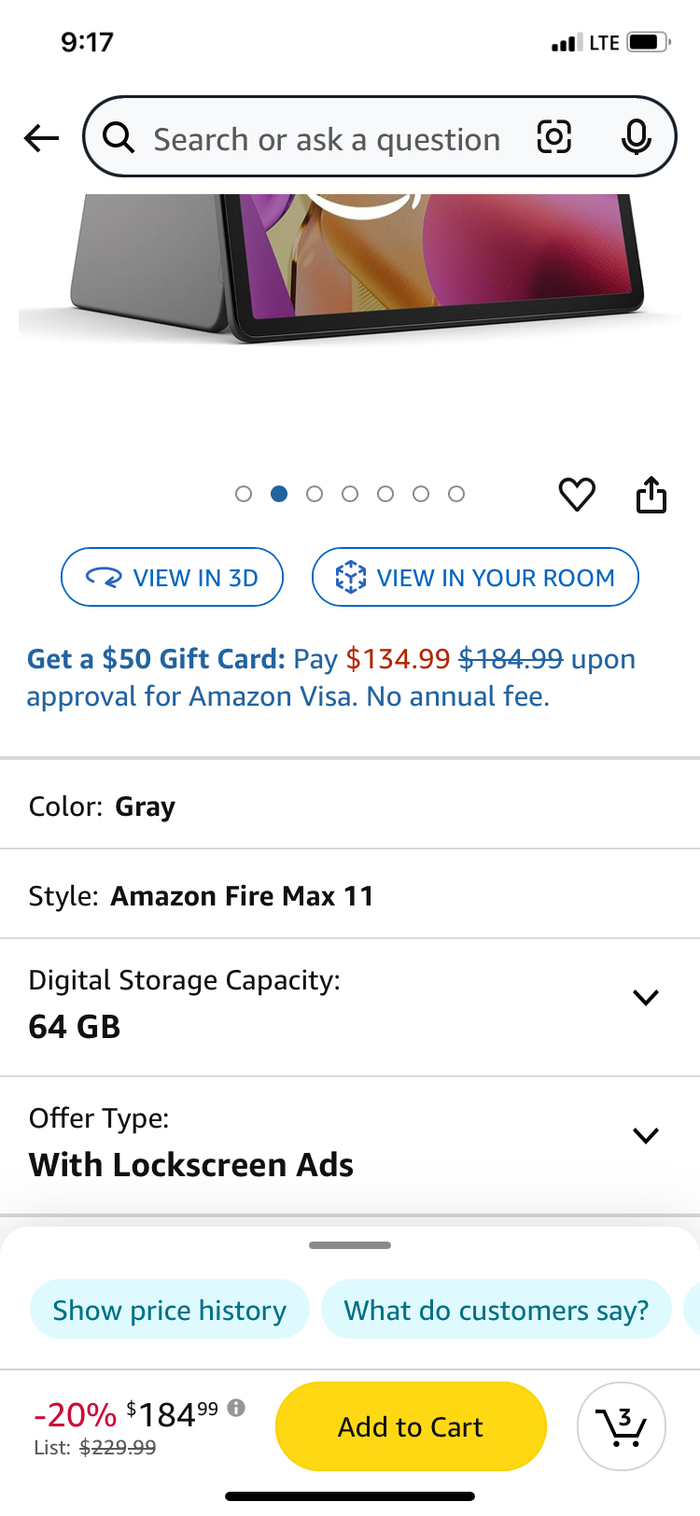Tap the microphone voice search icon

tap(636, 138)
